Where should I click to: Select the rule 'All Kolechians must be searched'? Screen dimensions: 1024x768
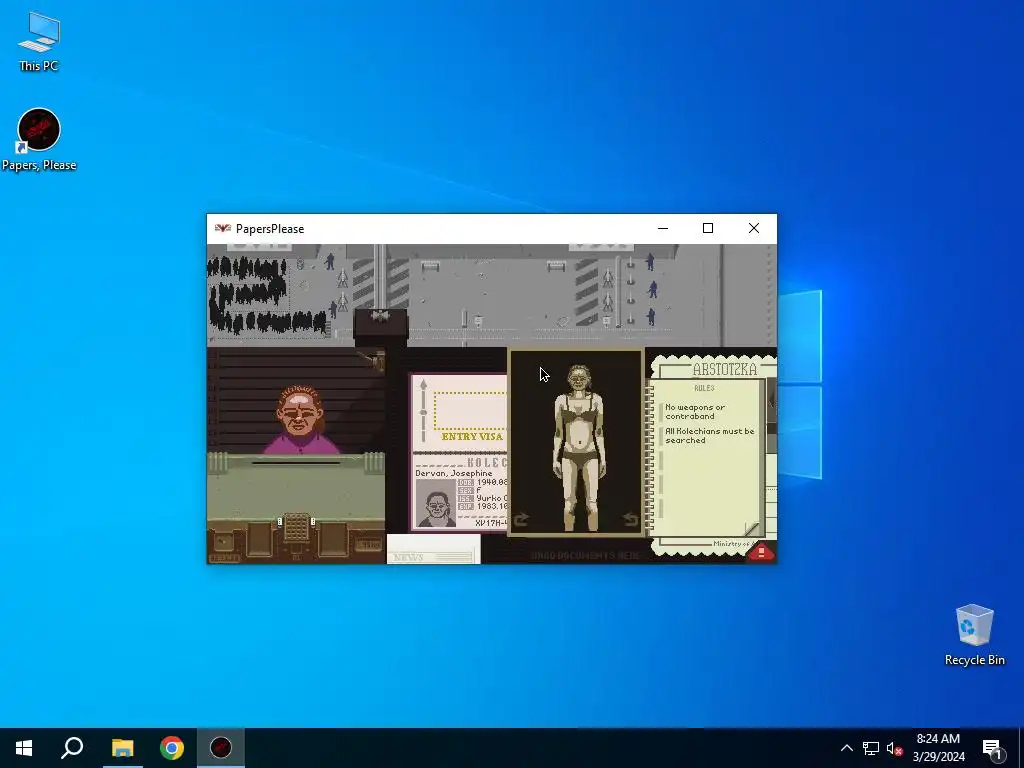click(709, 436)
